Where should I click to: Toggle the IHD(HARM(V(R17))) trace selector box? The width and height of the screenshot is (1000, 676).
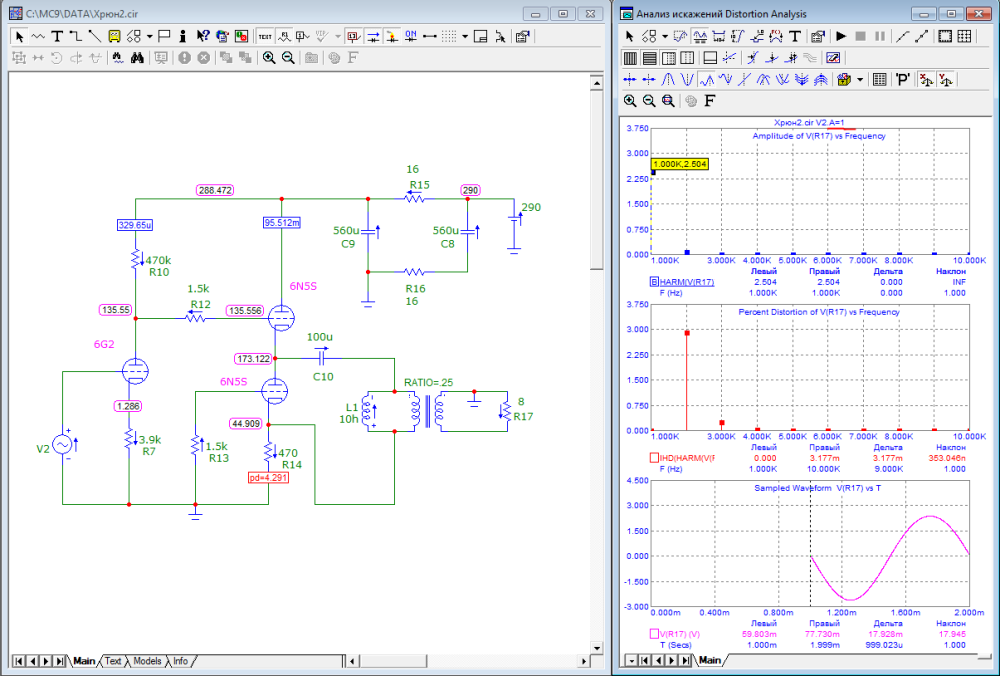pos(654,458)
